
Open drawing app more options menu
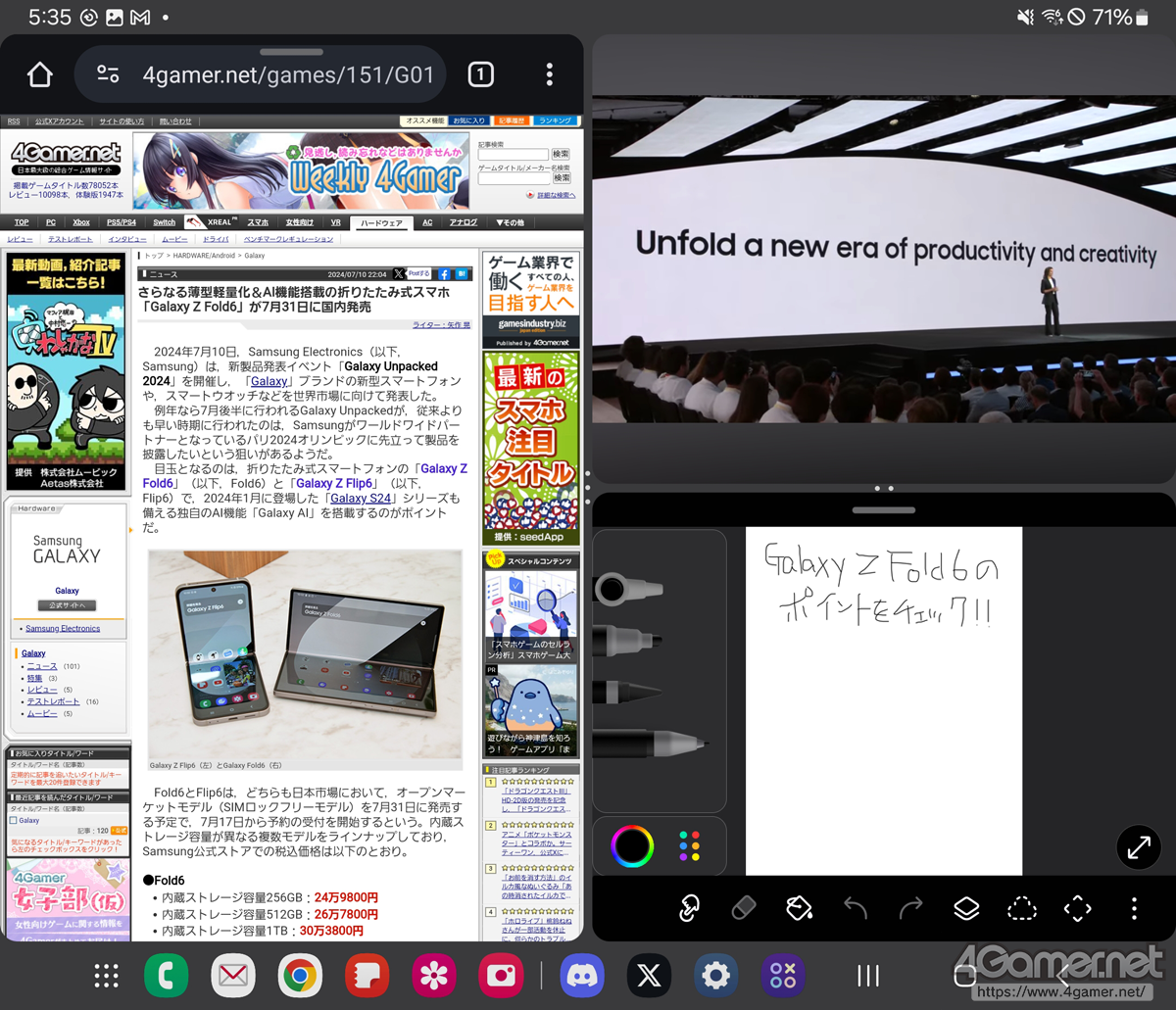tap(1134, 908)
